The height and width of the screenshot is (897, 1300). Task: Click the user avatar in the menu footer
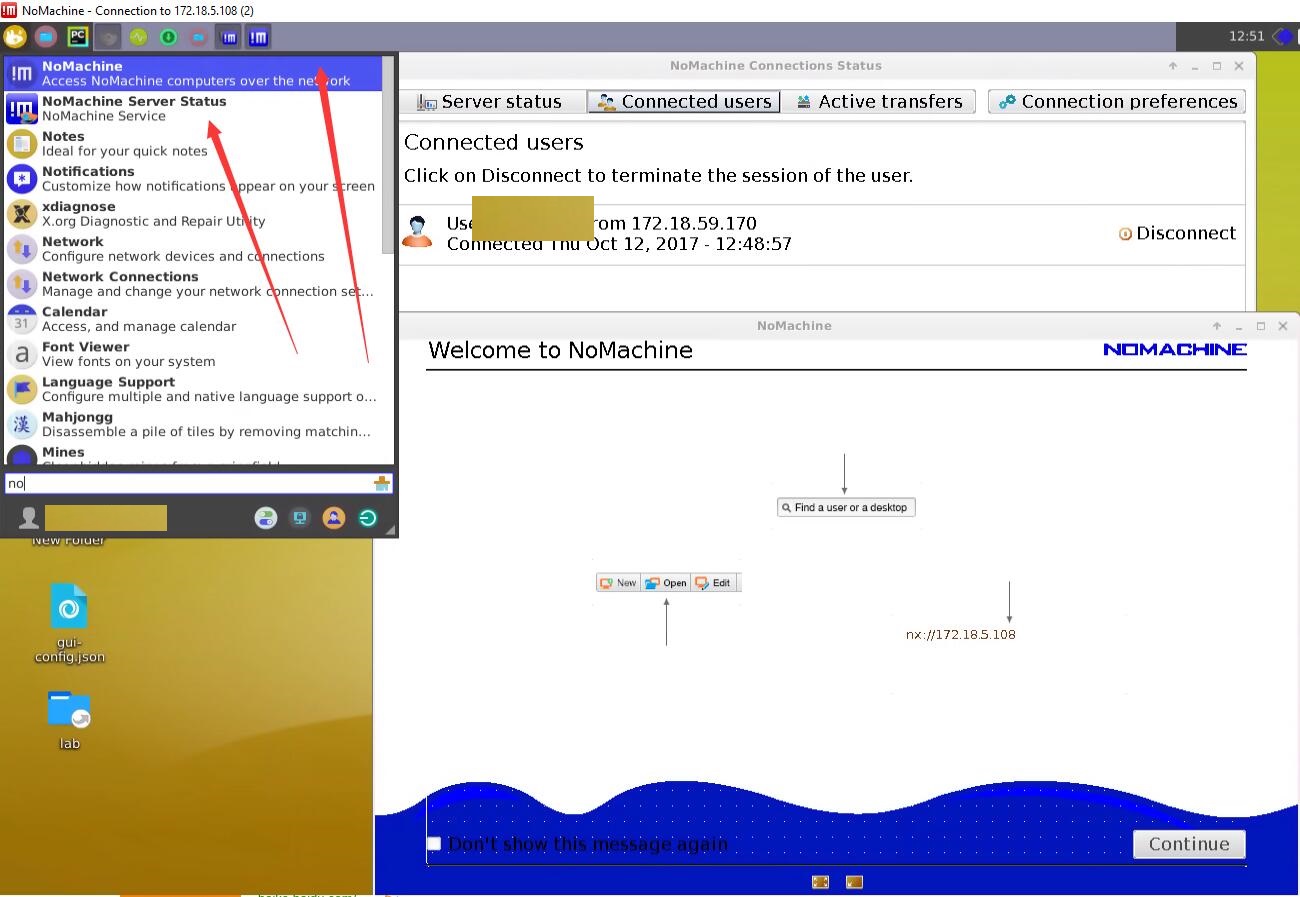pos(30,517)
